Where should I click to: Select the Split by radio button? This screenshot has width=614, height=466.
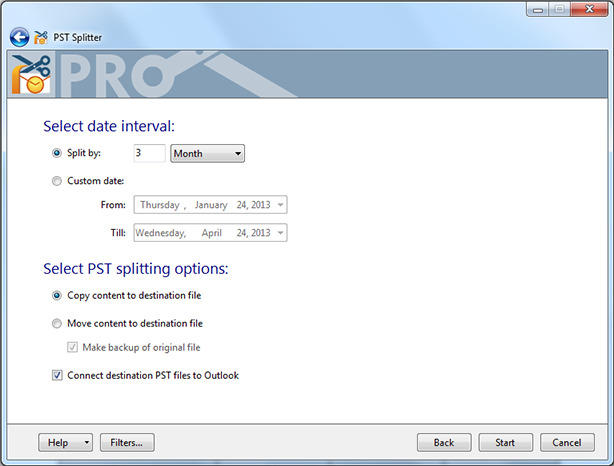57,153
